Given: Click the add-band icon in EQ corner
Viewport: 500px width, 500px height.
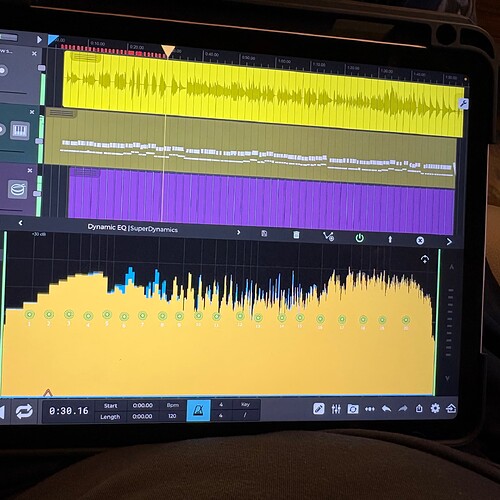Looking at the screenshot, I should point(425,259).
